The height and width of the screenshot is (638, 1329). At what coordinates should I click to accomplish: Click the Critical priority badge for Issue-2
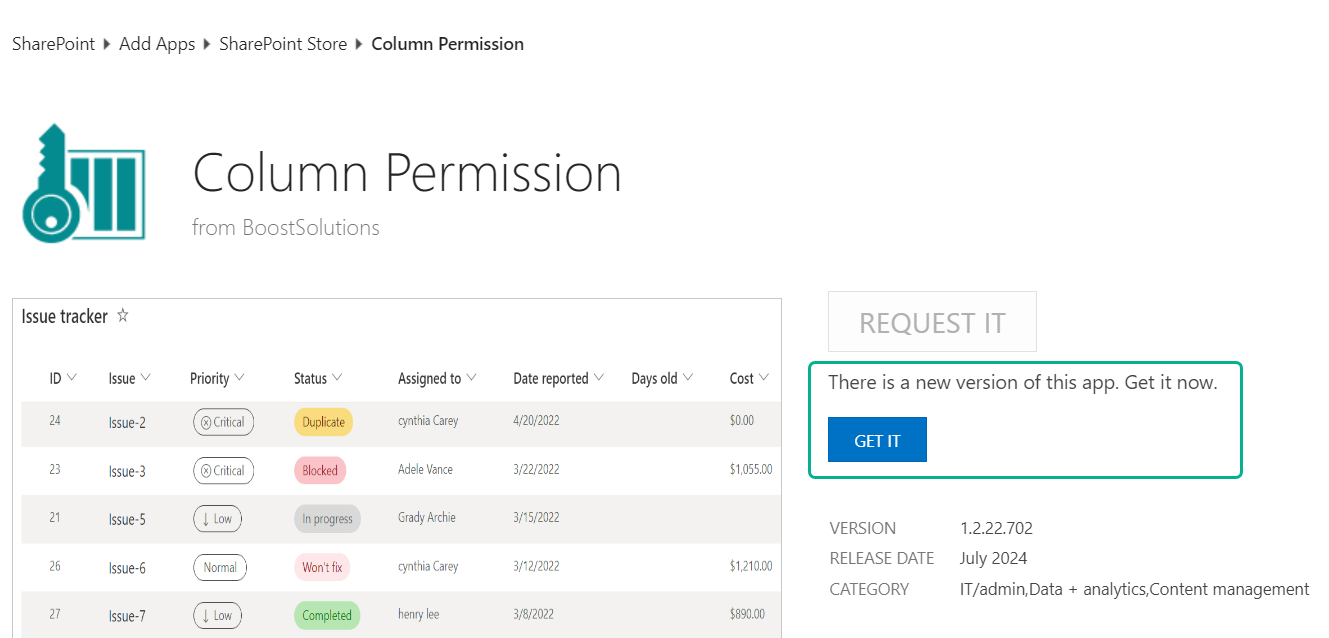(x=223, y=422)
